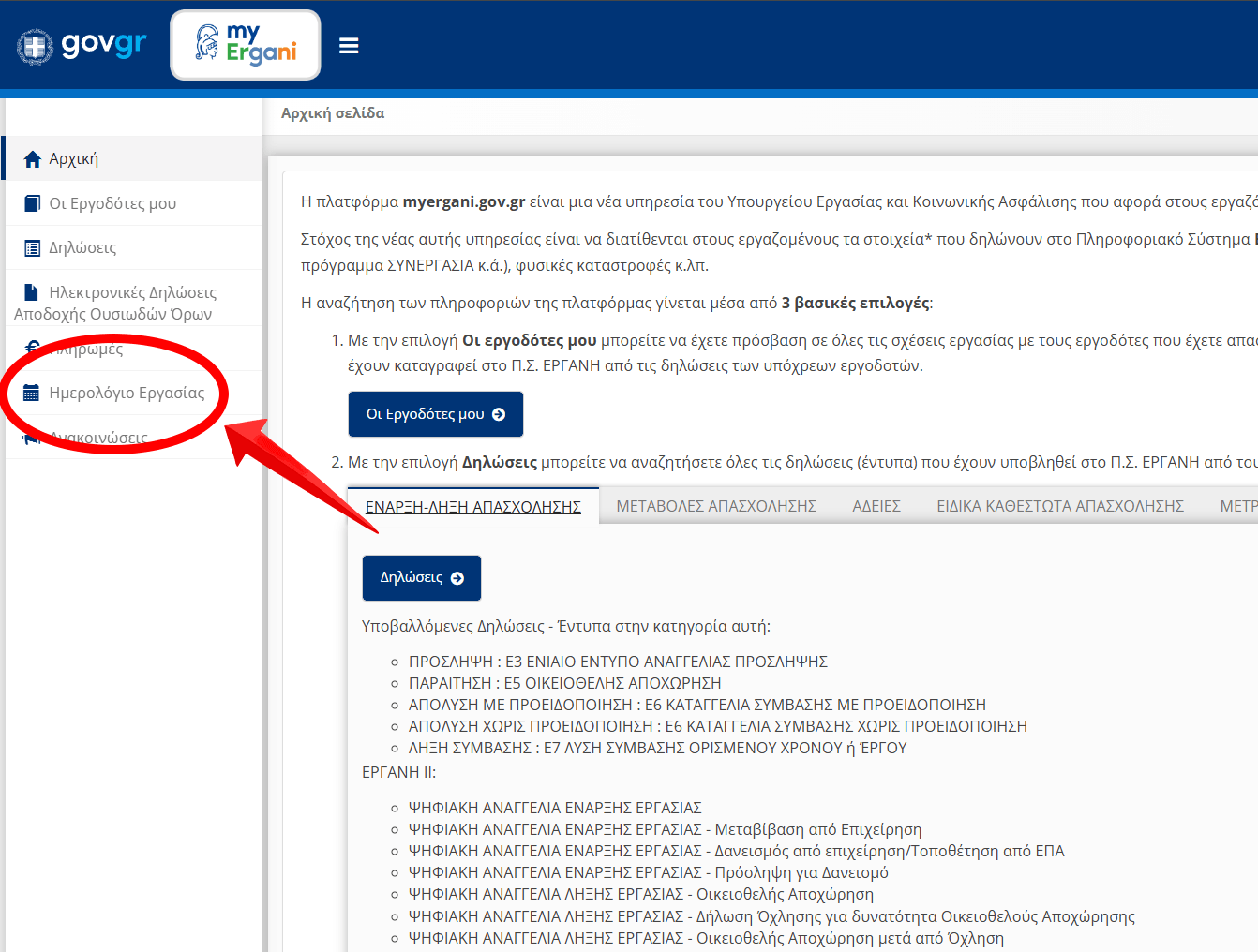The width and height of the screenshot is (1258, 952).
Task: Toggle the hamburger menu icon
Action: pyautogui.click(x=349, y=46)
